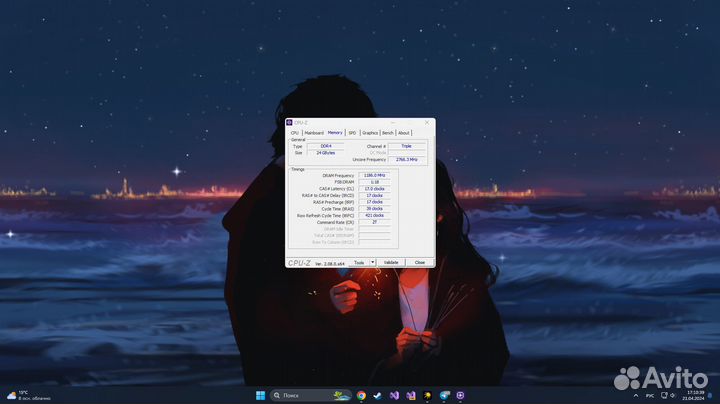Image resolution: width=720 pixels, height=404 pixels.
Task: Open the clock and date flyout
Action: pos(695,395)
